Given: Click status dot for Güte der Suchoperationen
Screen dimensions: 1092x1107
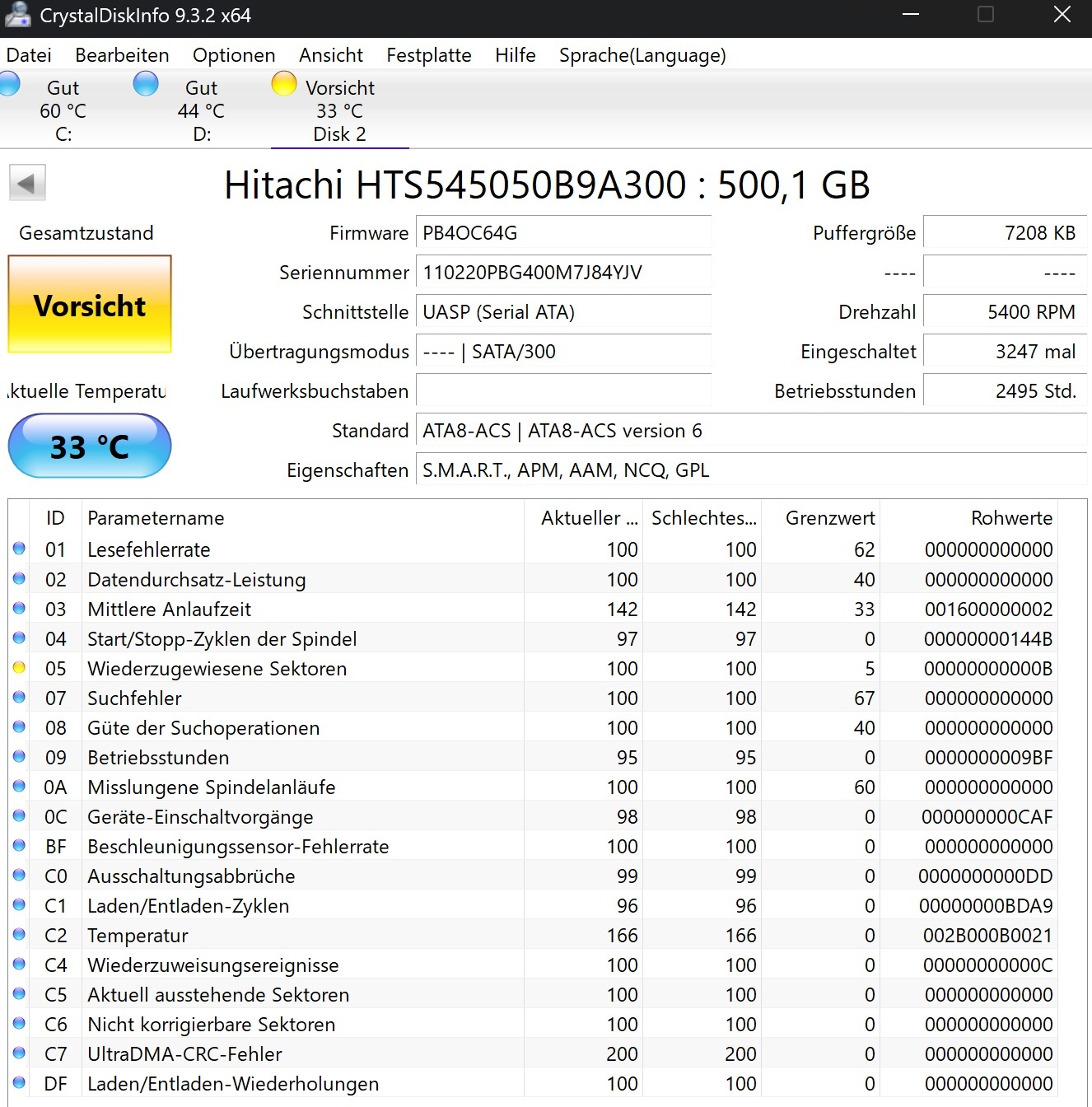Looking at the screenshot, I should tap(19, 726).
